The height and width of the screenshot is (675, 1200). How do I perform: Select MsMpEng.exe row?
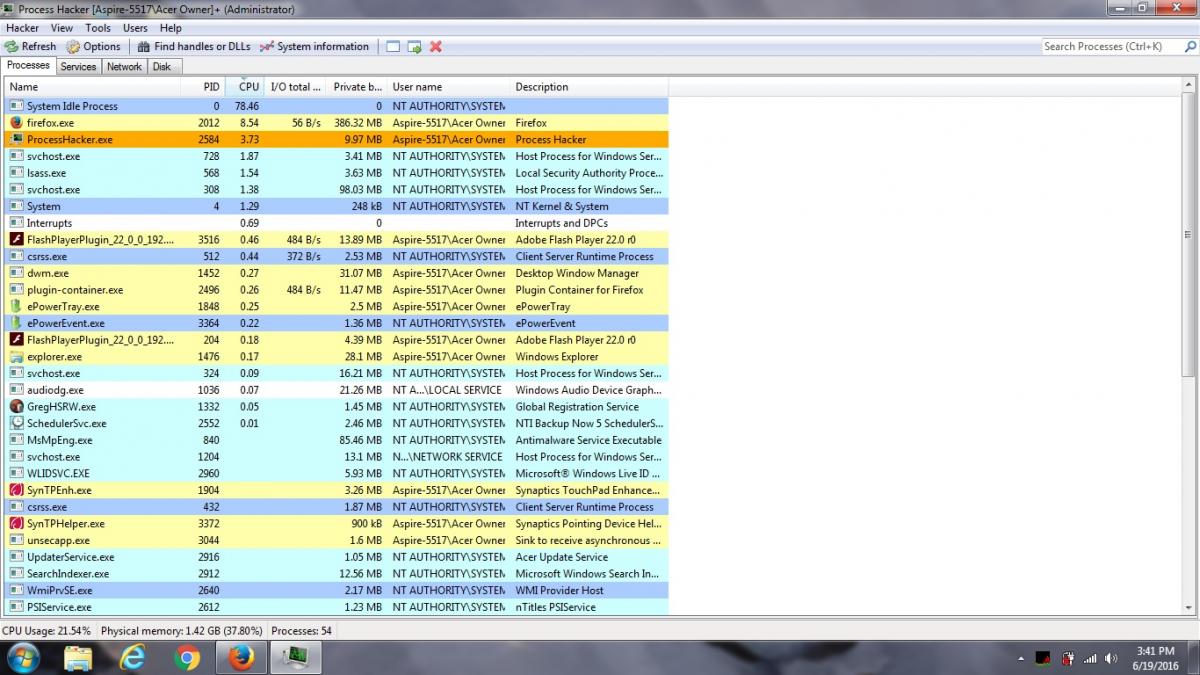pyautogui.click(x=336, y=440)
